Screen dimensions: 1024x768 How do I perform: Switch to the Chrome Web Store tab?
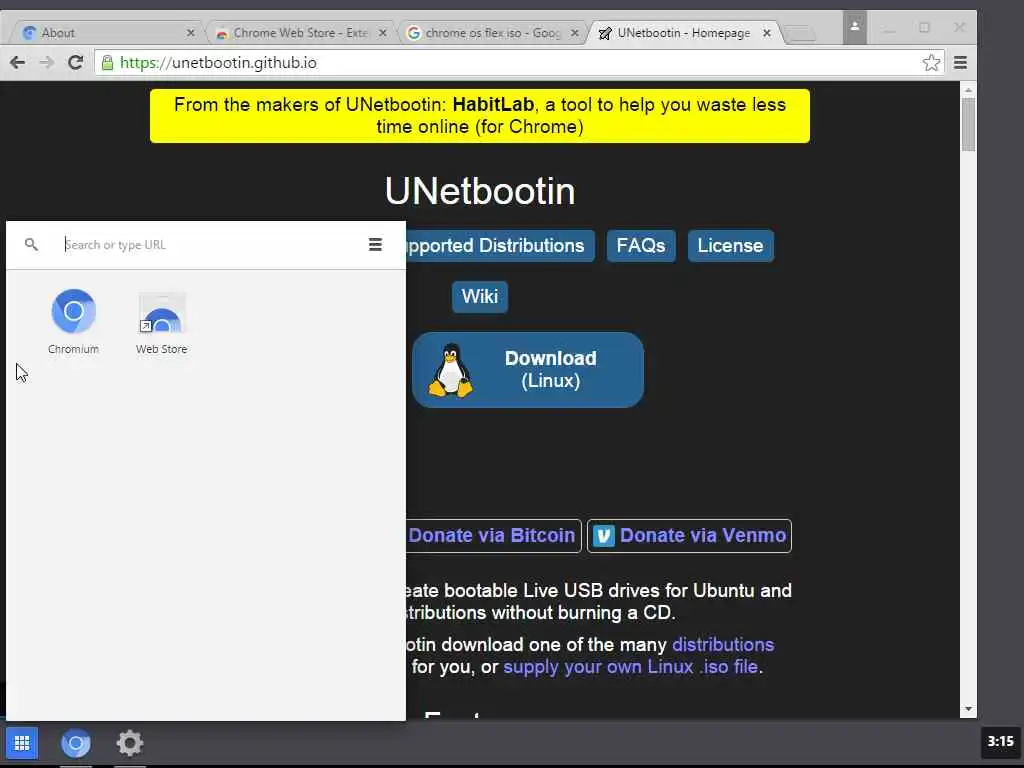300,33
